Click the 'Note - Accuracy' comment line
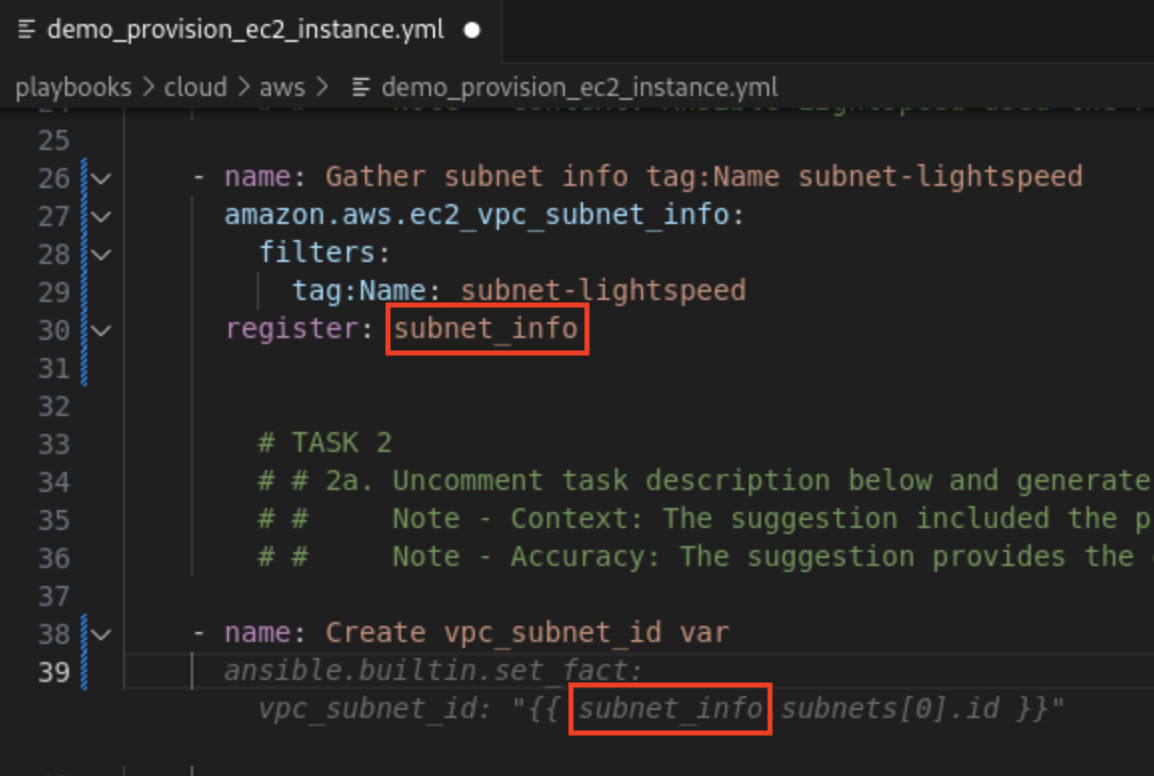Screen dimensions: 1154x776 705,557
